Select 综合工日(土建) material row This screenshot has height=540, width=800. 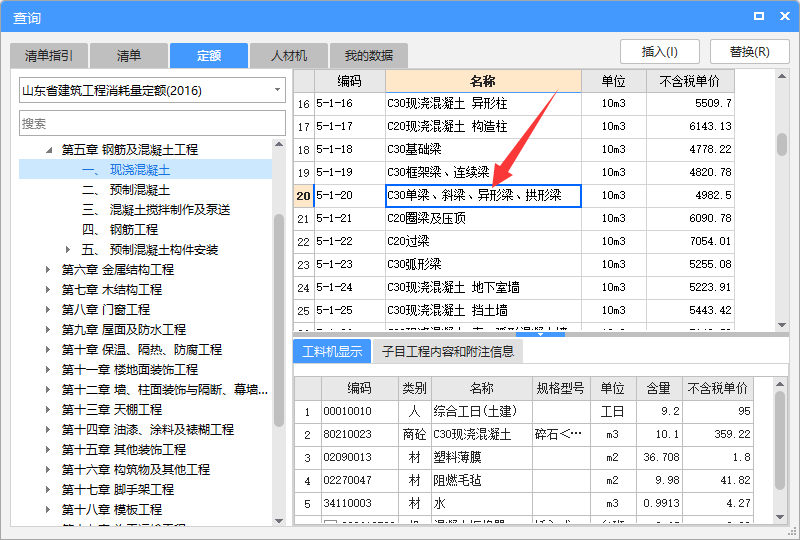pos(523,411)
